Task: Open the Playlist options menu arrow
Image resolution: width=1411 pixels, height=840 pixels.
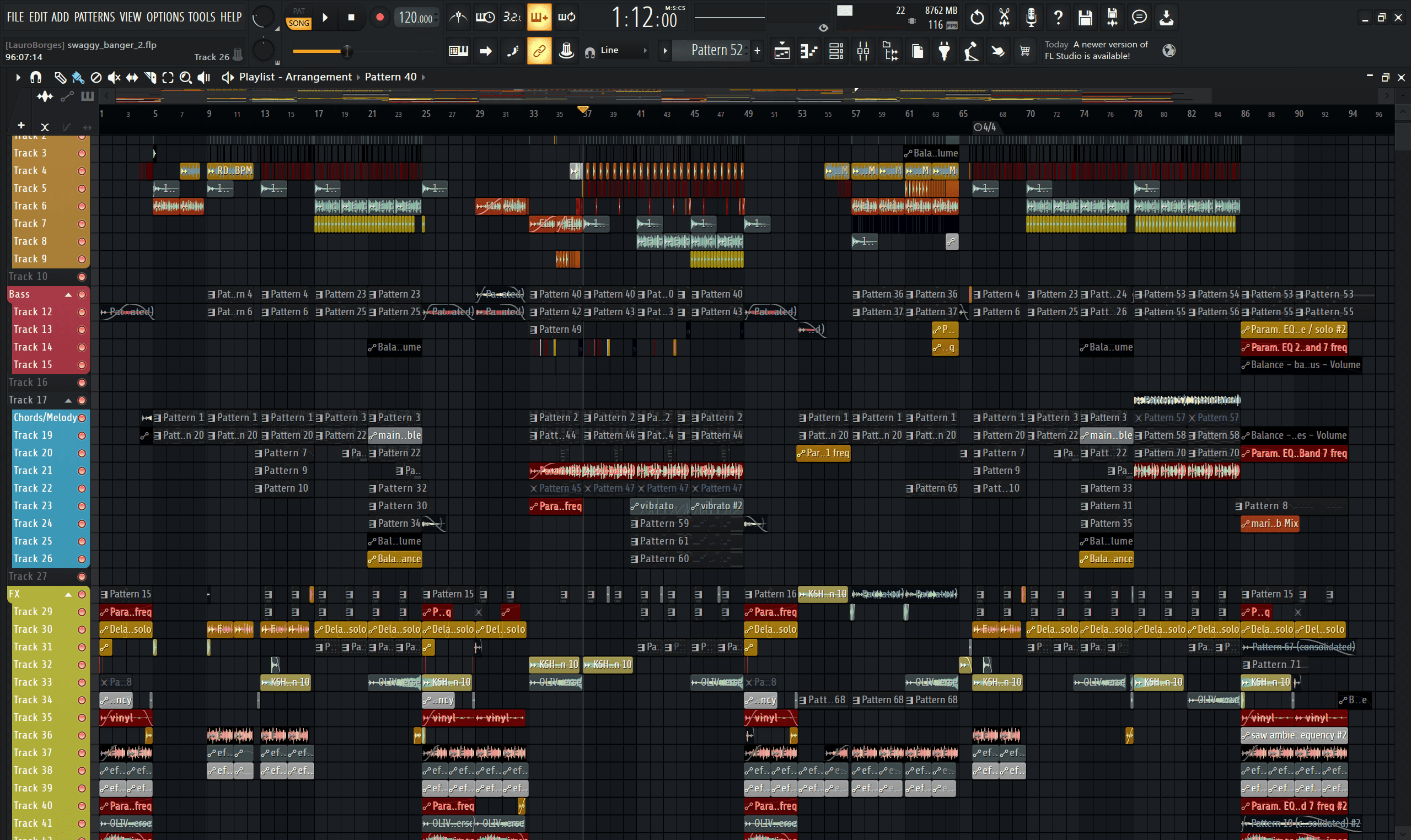Action: click(18, 78)
